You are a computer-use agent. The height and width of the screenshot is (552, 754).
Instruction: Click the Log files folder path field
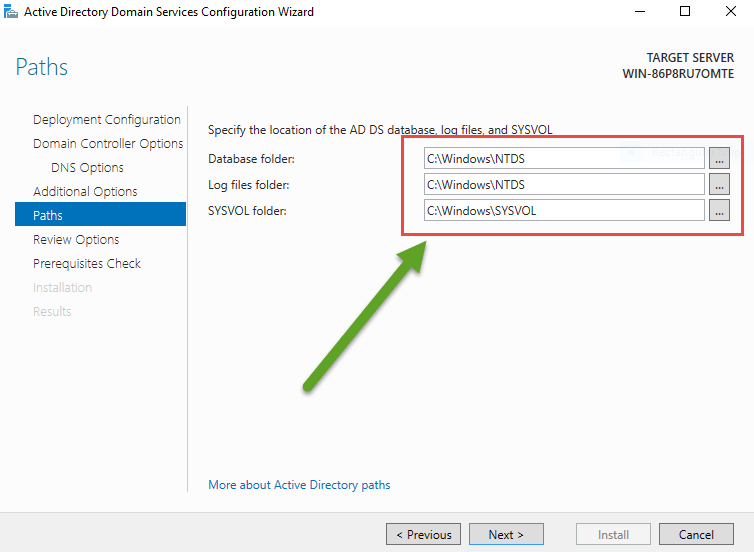[x=564, y=184]
